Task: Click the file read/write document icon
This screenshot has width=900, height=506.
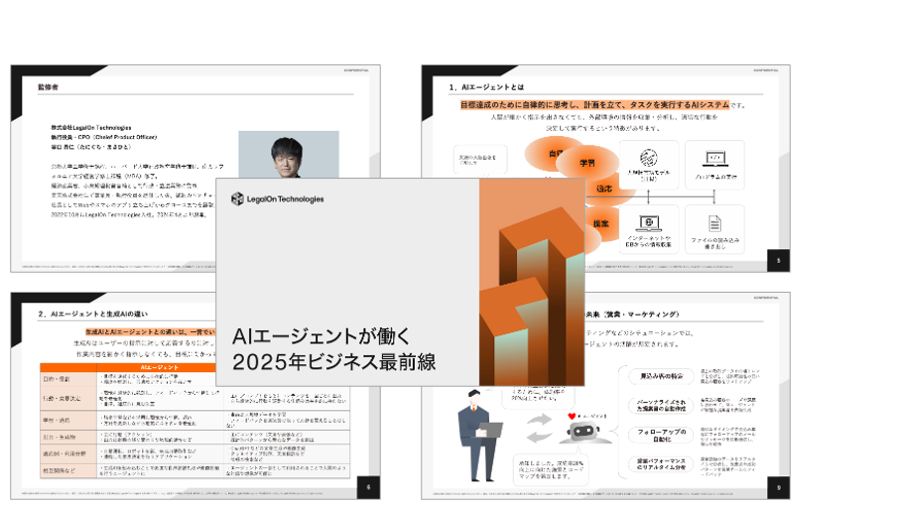Action: click(x=715, y=224)
